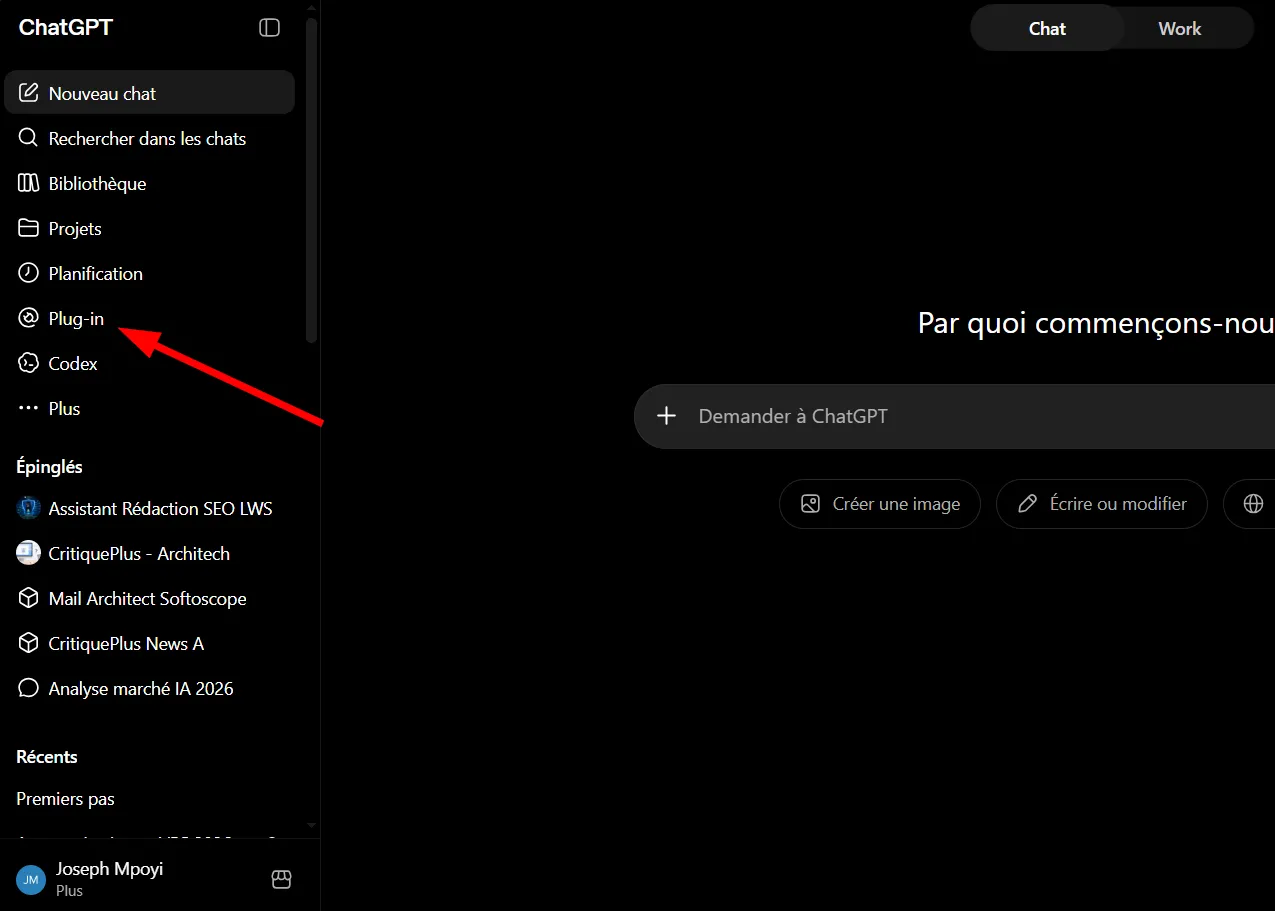Click the JM profile avatar

point(31,880)
